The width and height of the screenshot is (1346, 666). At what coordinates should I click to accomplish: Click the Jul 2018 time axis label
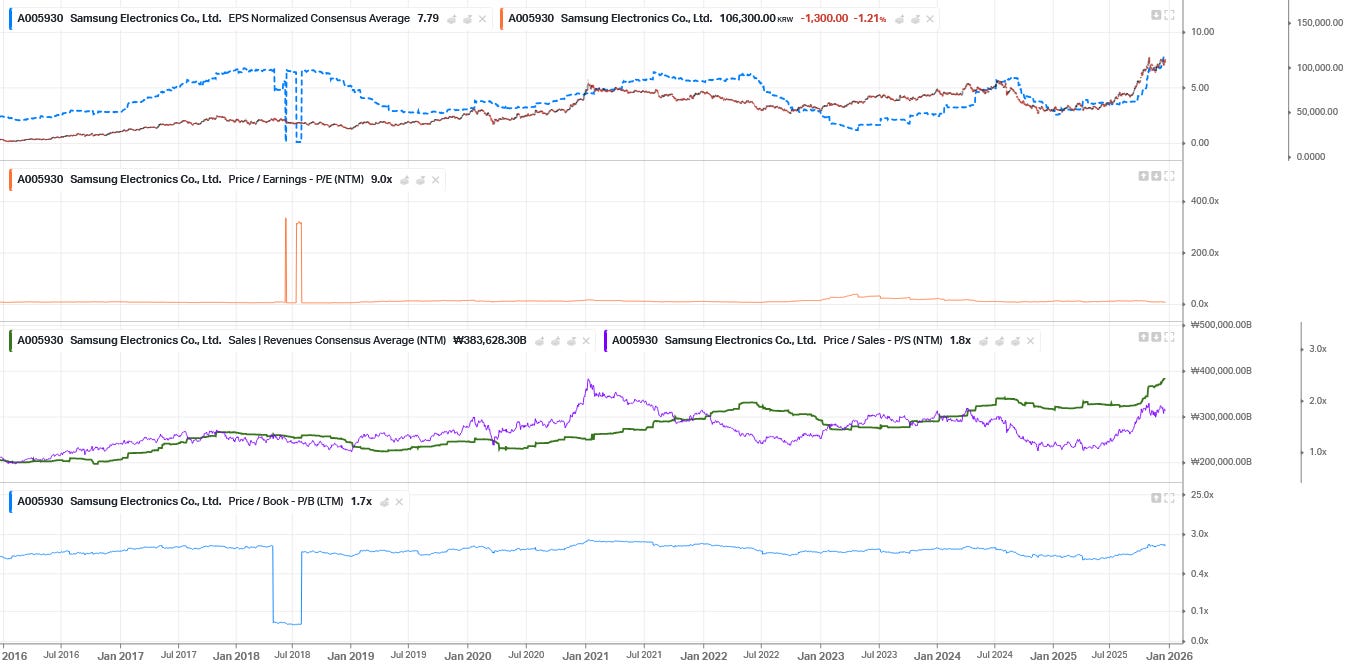[x=293, y=656]
